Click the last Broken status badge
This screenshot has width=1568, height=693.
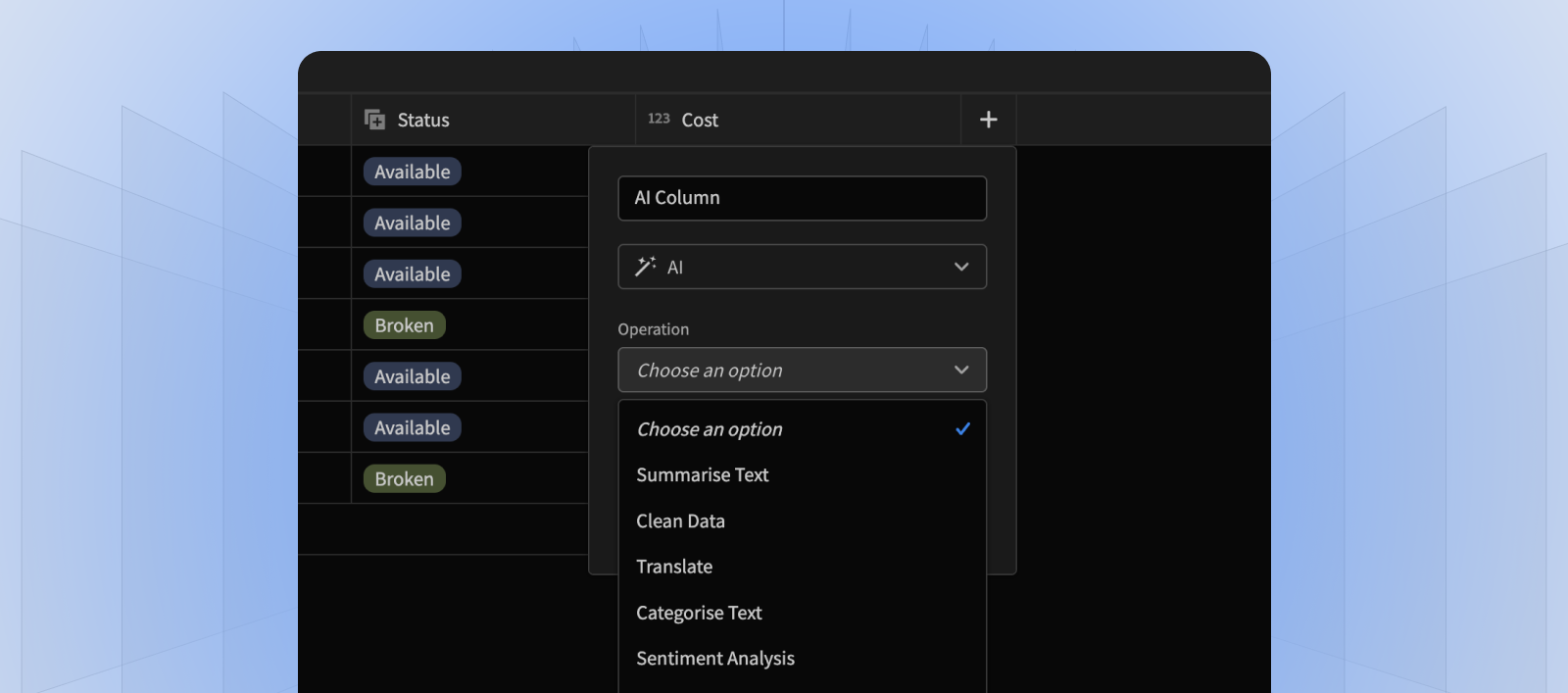tap(404, 479)
